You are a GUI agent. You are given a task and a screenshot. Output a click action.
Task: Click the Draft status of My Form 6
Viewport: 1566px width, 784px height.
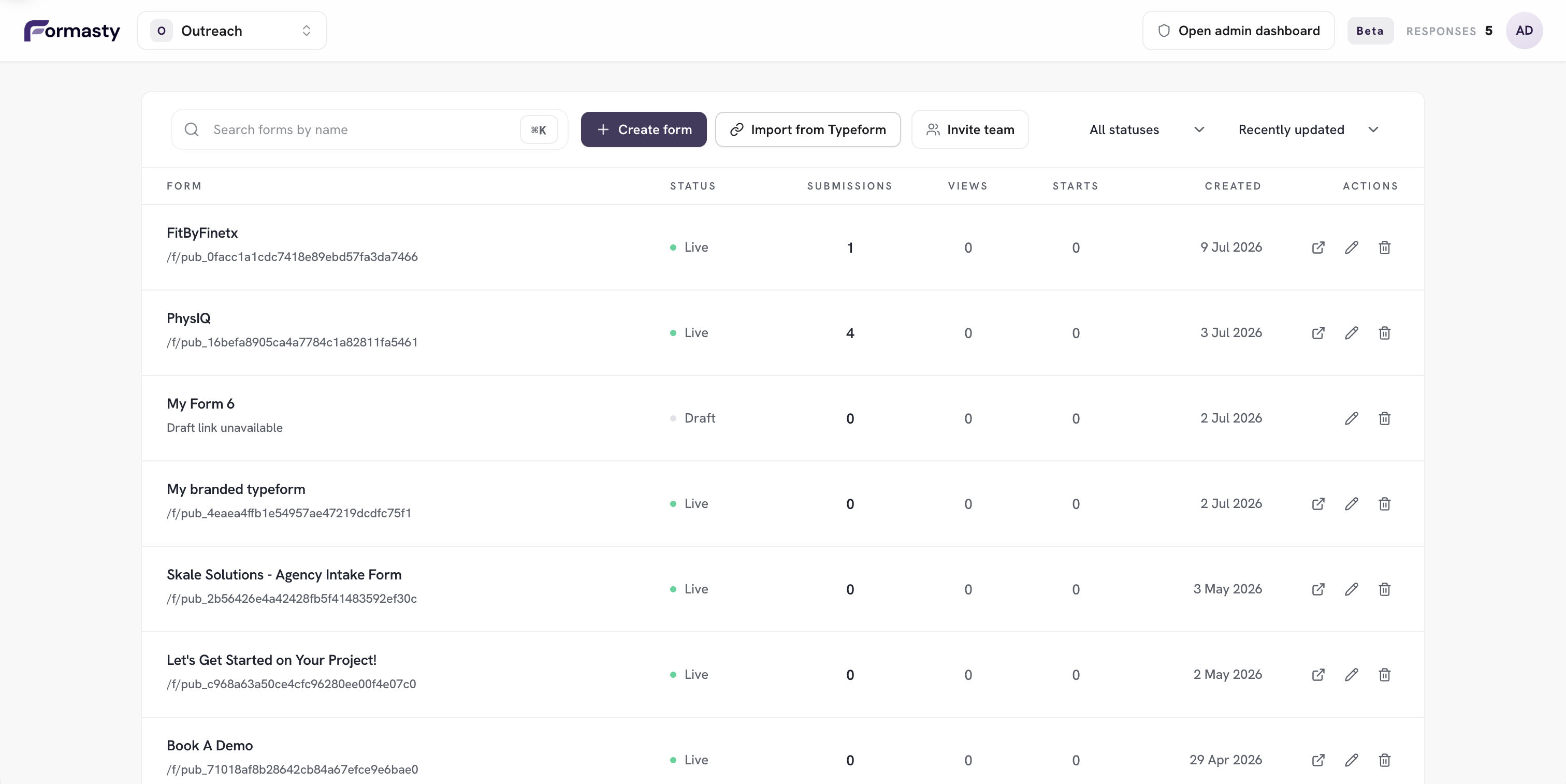pos(693,418)
